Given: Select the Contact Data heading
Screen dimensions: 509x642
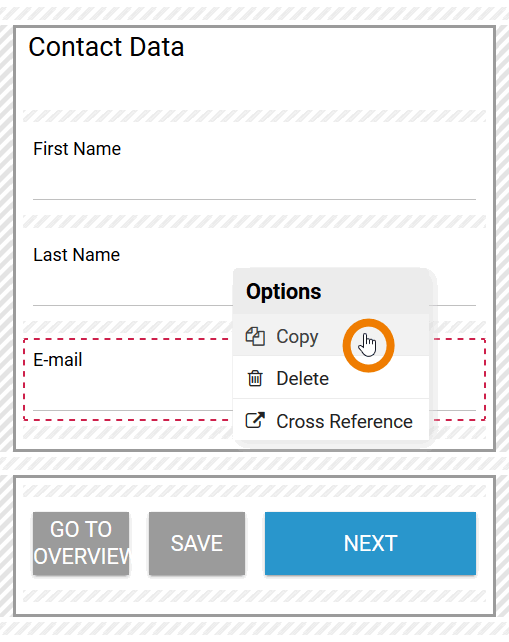Looking at the screenshot, I should click(106, 47).
